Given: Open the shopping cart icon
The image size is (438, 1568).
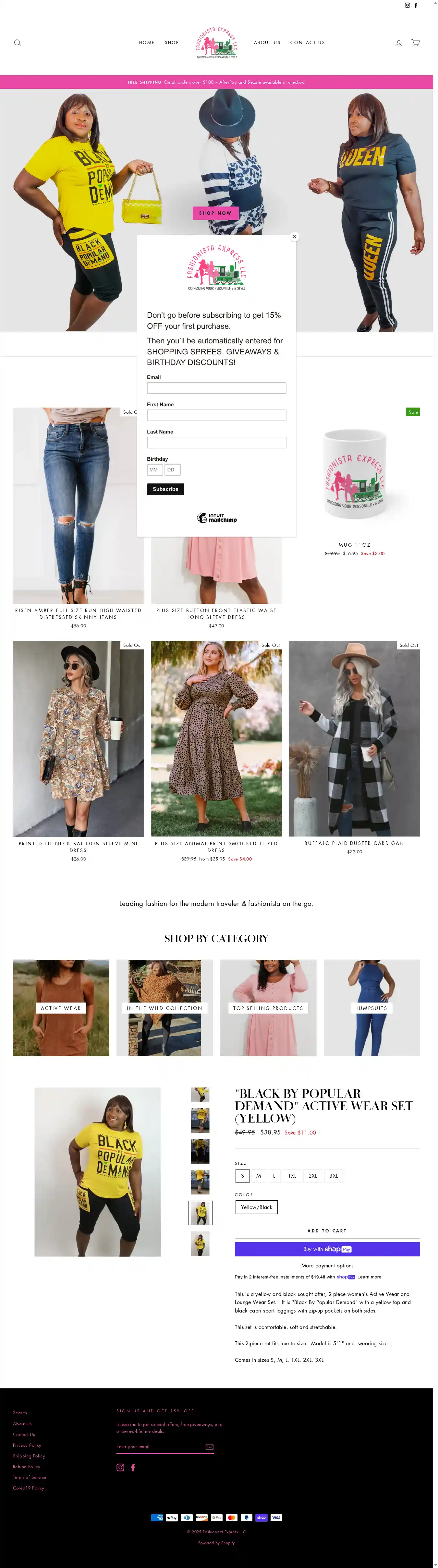Looking at the screenshot, I should (x=416, y=42).
